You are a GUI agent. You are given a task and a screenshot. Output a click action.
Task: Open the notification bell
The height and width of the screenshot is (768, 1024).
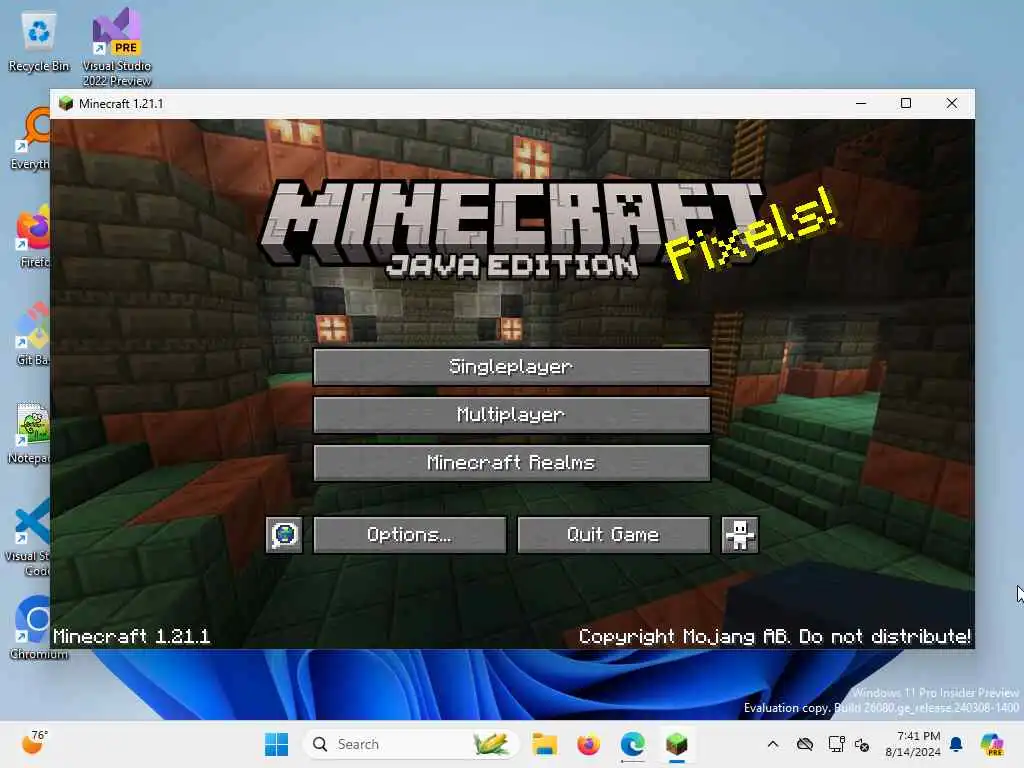pos(956,744)
